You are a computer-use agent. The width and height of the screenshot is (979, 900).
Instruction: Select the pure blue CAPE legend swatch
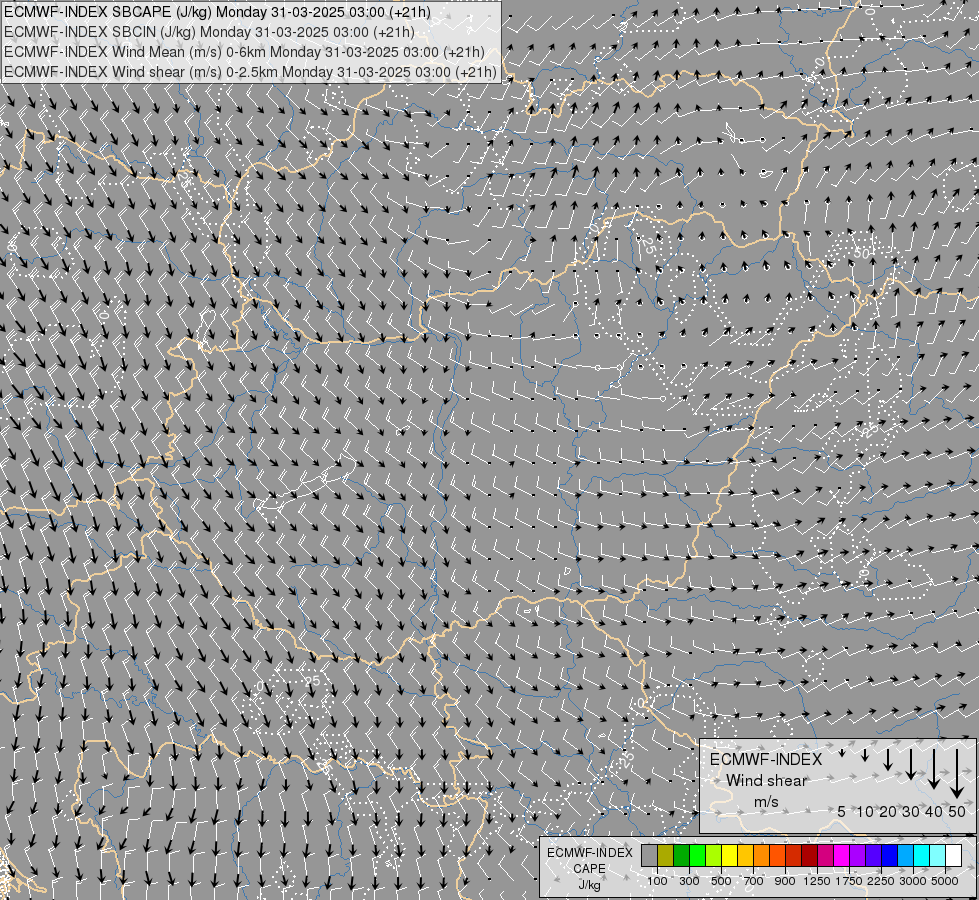click(x=890, y=855)
